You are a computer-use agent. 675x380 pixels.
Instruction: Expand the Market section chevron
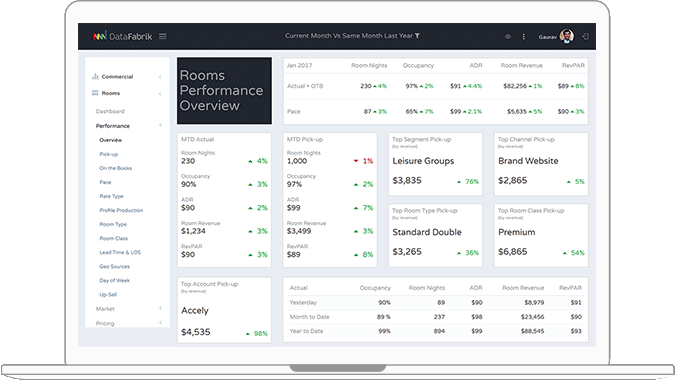pyautogui.click(x=160, y=308)
